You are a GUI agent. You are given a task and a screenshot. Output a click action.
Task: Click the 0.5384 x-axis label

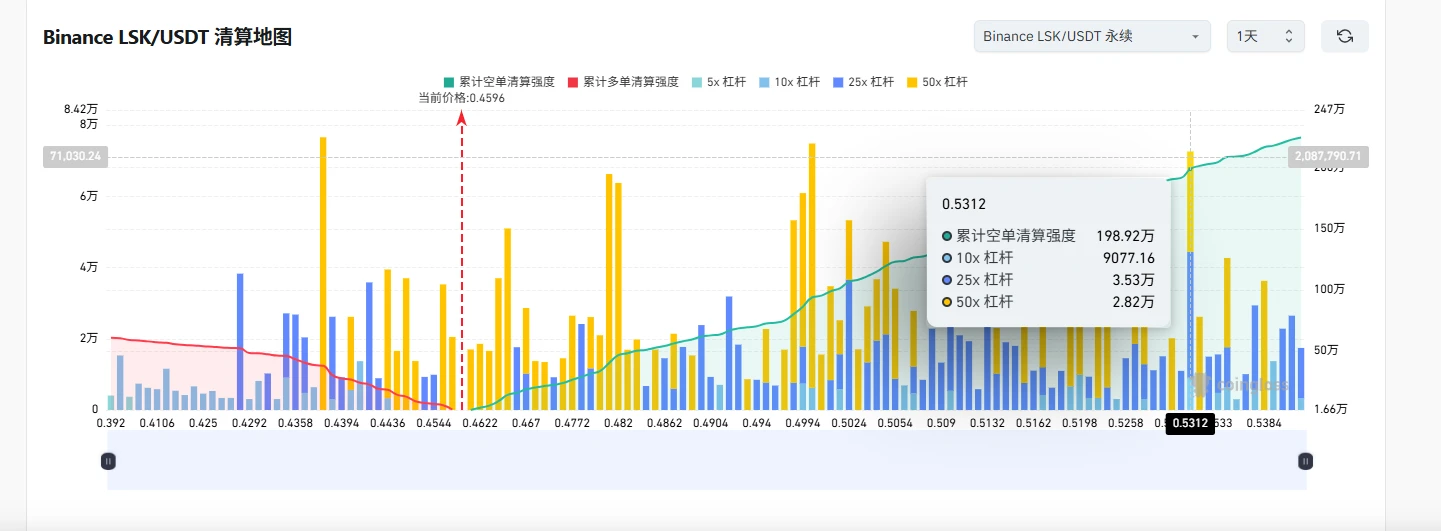click(x=1265, y=423)
